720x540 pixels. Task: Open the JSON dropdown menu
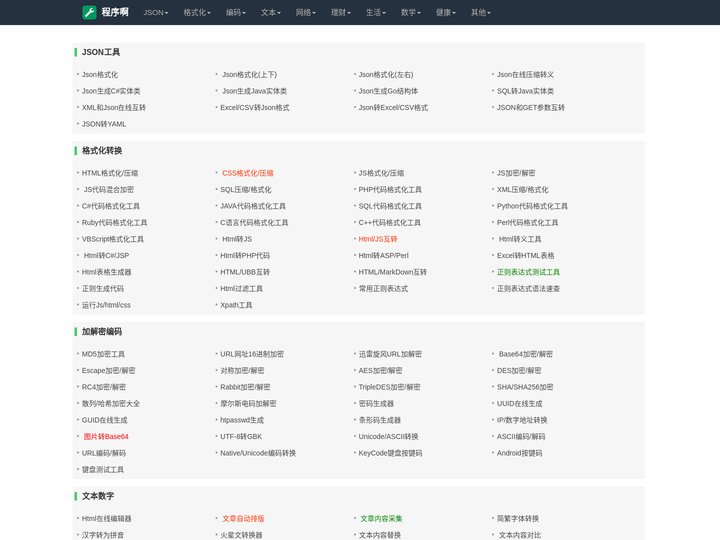(x=156, y=13)
